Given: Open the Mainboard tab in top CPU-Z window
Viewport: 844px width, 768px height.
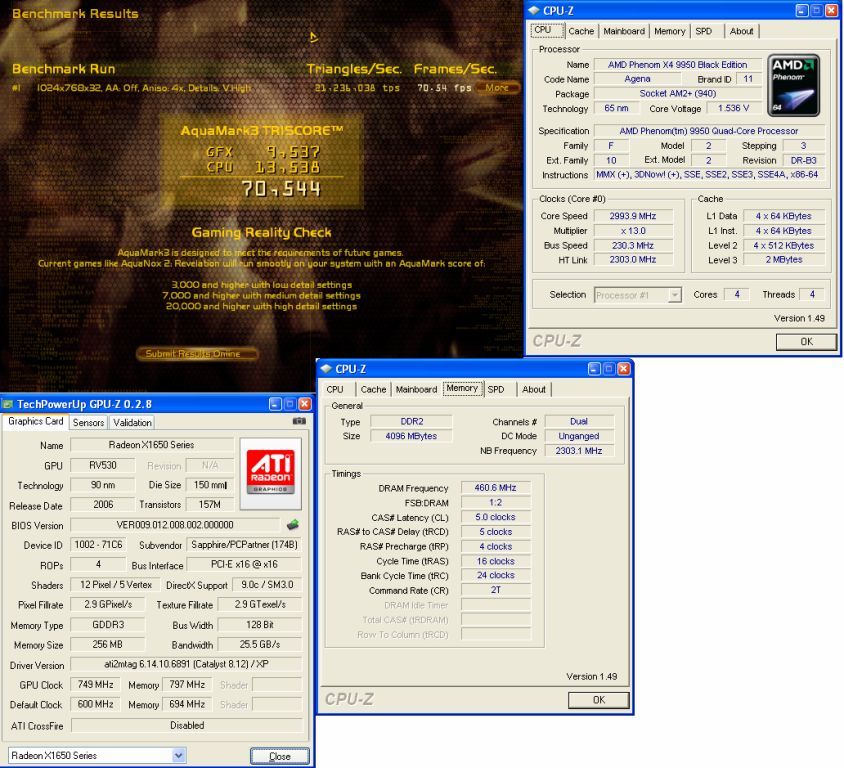Looking at the screenshot, I should tap(624, 31).
